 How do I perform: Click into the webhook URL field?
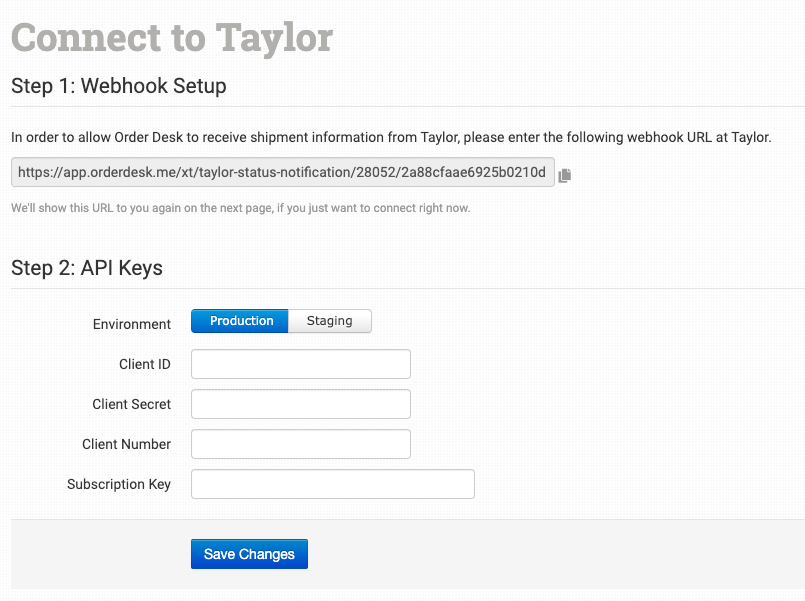282,172
